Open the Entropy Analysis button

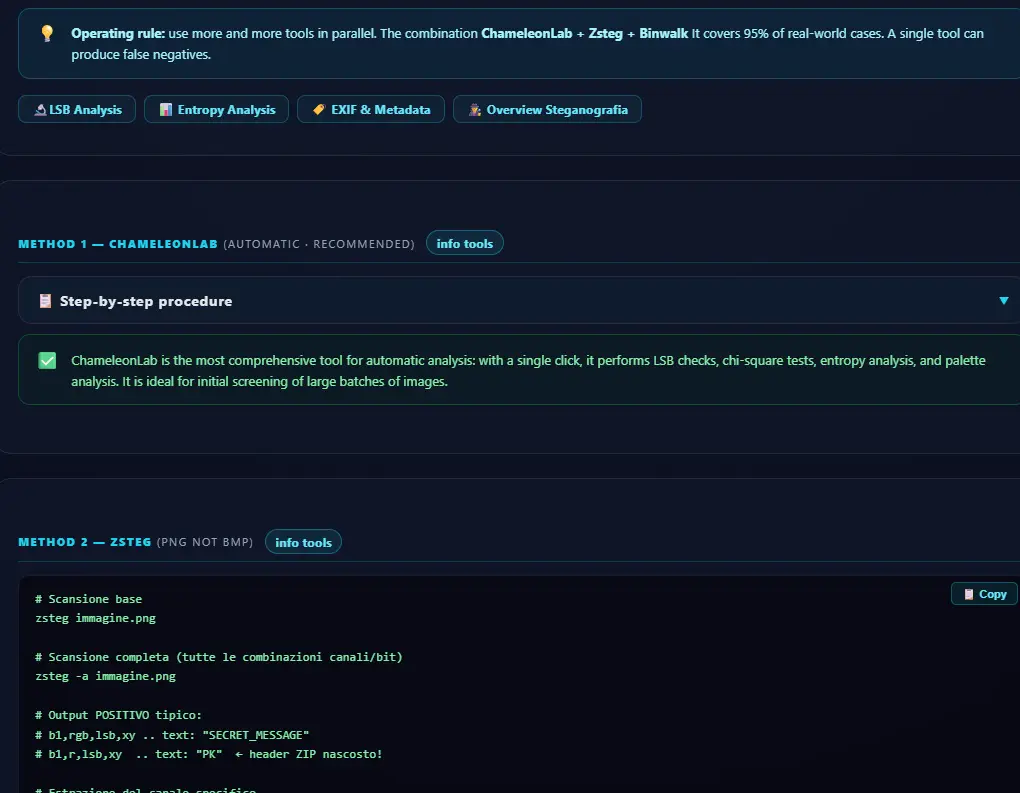coord(216,109)
